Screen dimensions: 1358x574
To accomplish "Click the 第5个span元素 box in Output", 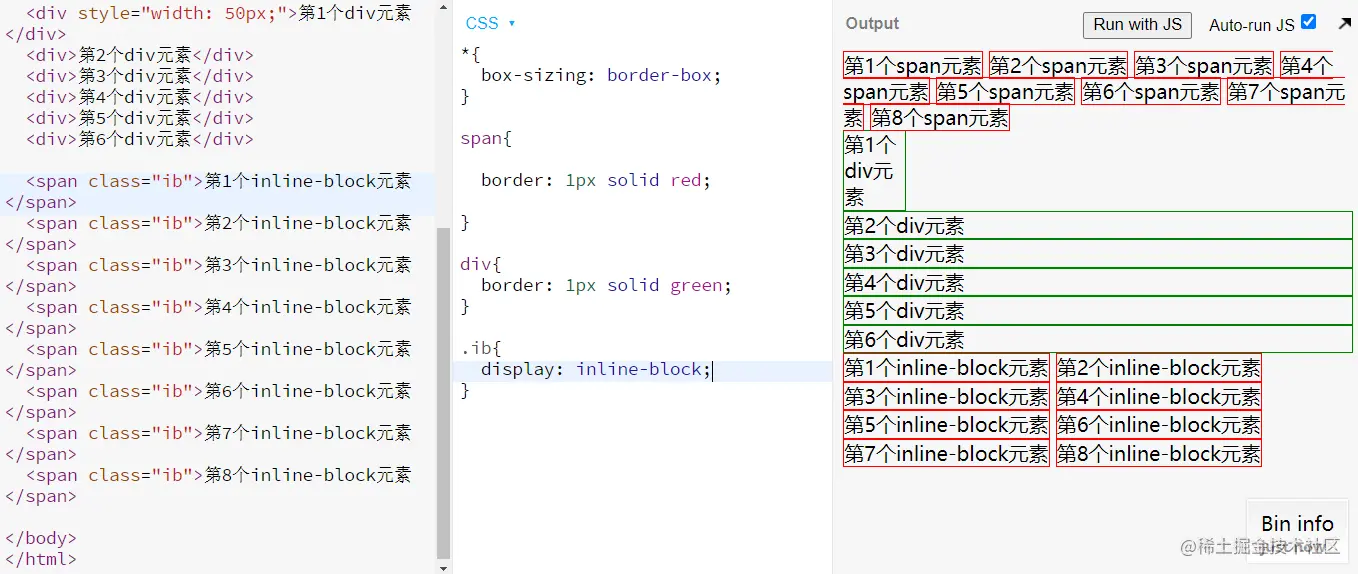I will click(x=1005, y=92).
